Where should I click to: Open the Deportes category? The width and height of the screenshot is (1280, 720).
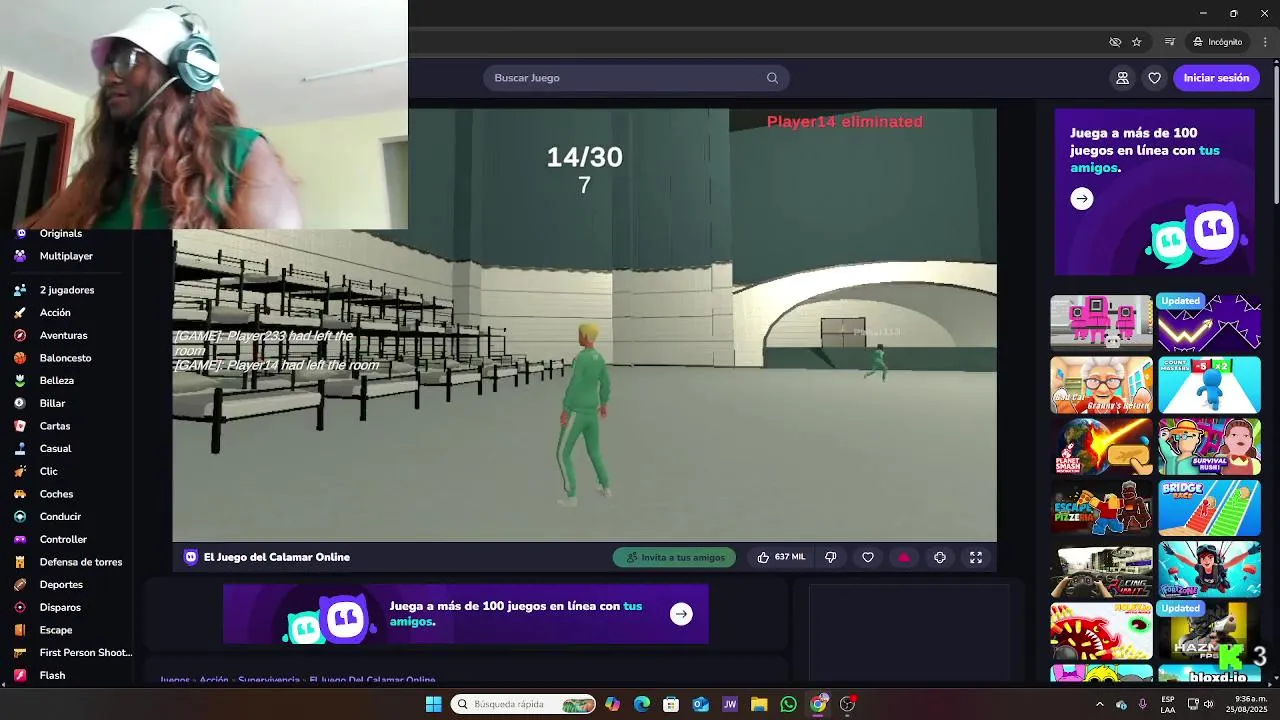(61, 585)
